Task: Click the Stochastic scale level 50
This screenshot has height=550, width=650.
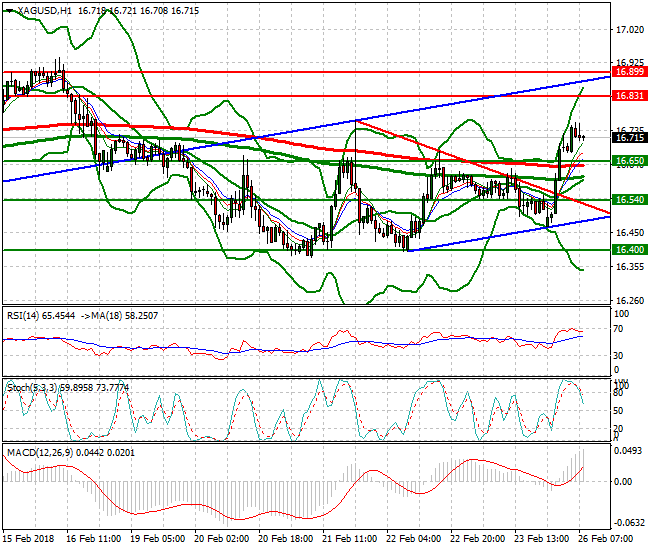Action: (x=618, y=411)
